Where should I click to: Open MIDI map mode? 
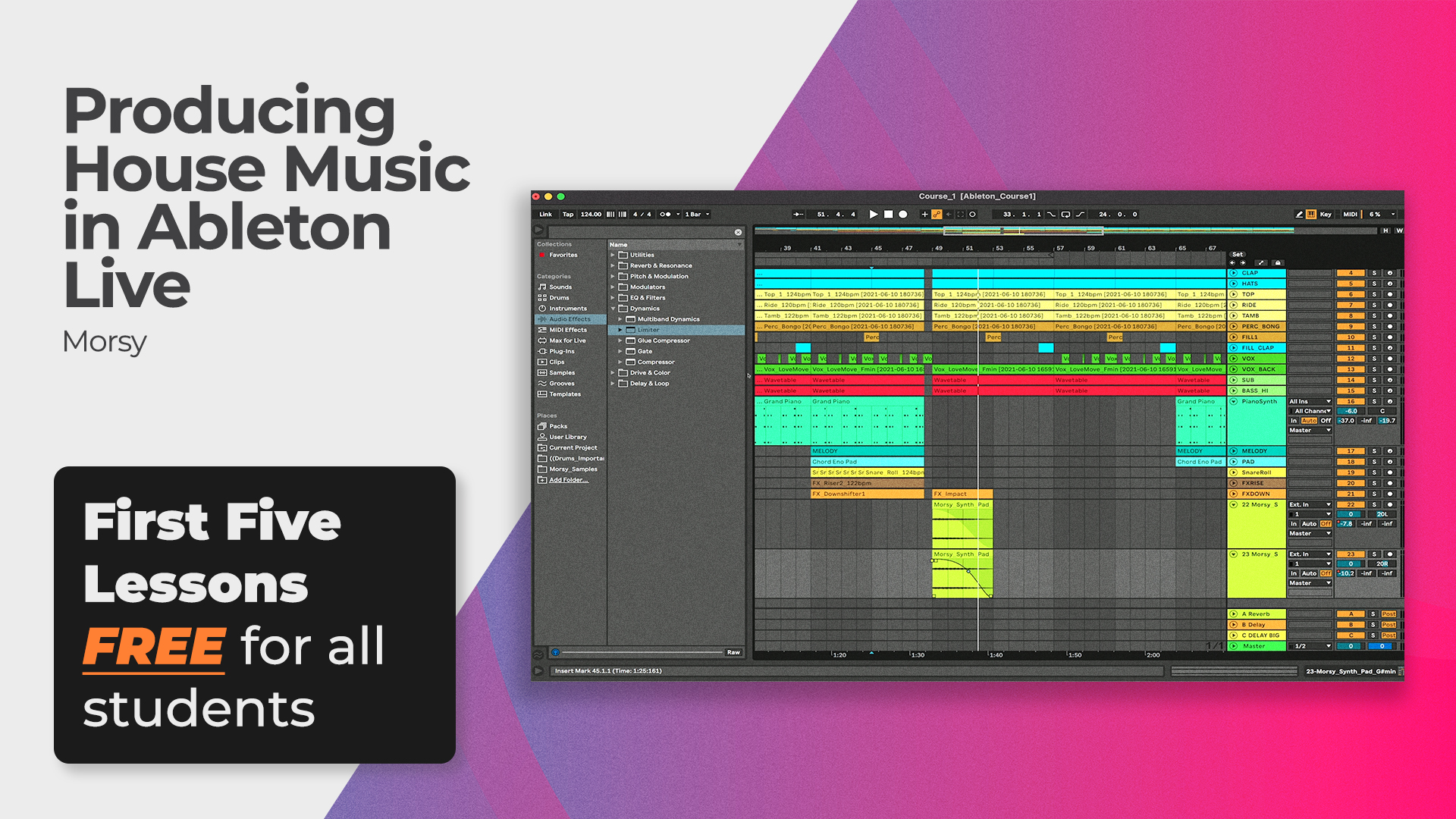pyautogui.click(x=1351, y=215)
